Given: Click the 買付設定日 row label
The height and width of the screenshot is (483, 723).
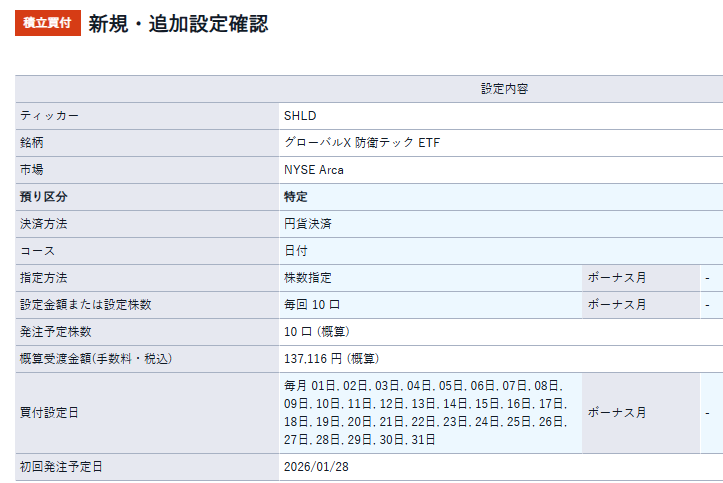Looking at the screenshot, I should pos(50,412).
